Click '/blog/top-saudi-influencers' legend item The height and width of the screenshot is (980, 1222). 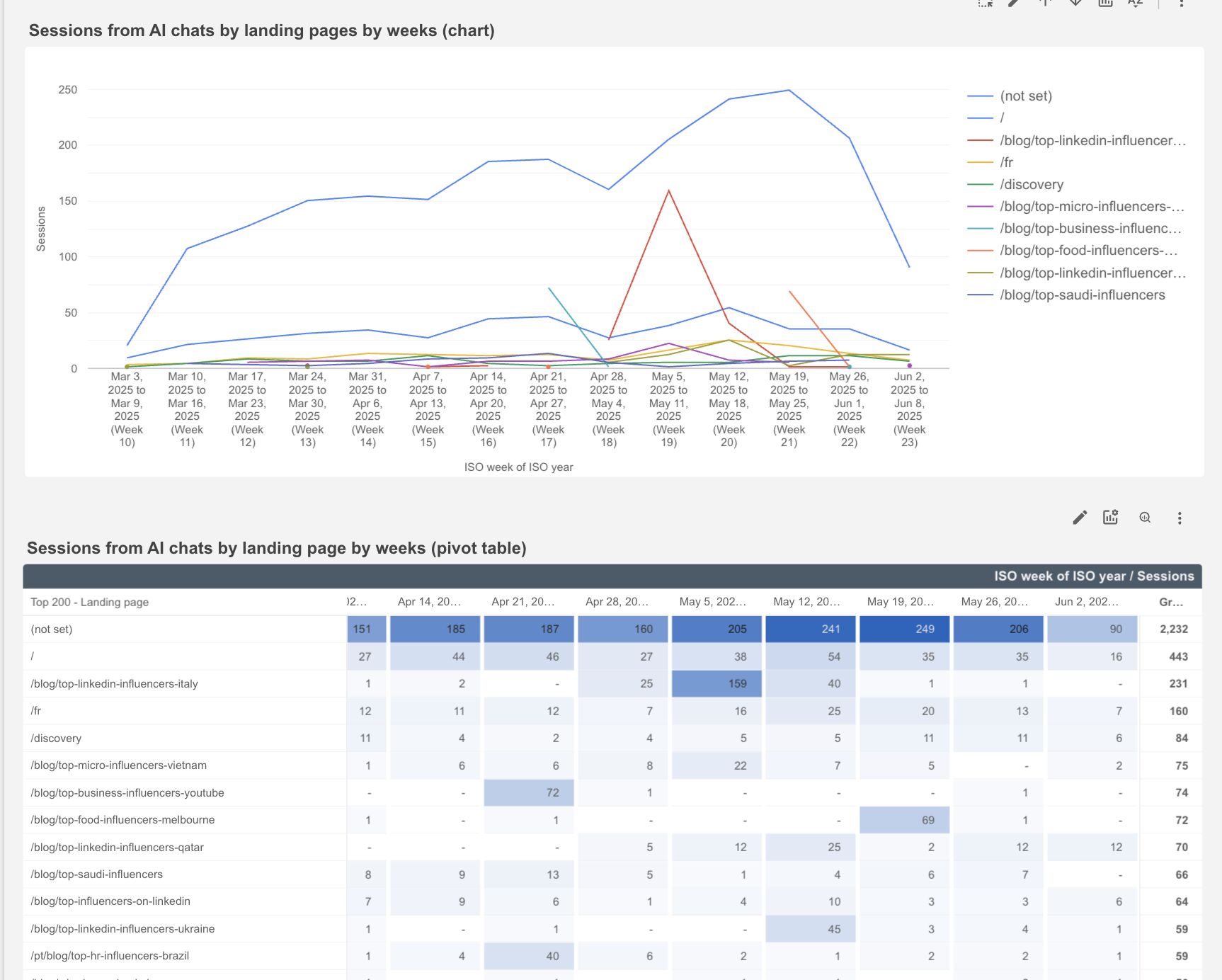click(1082, 295)
